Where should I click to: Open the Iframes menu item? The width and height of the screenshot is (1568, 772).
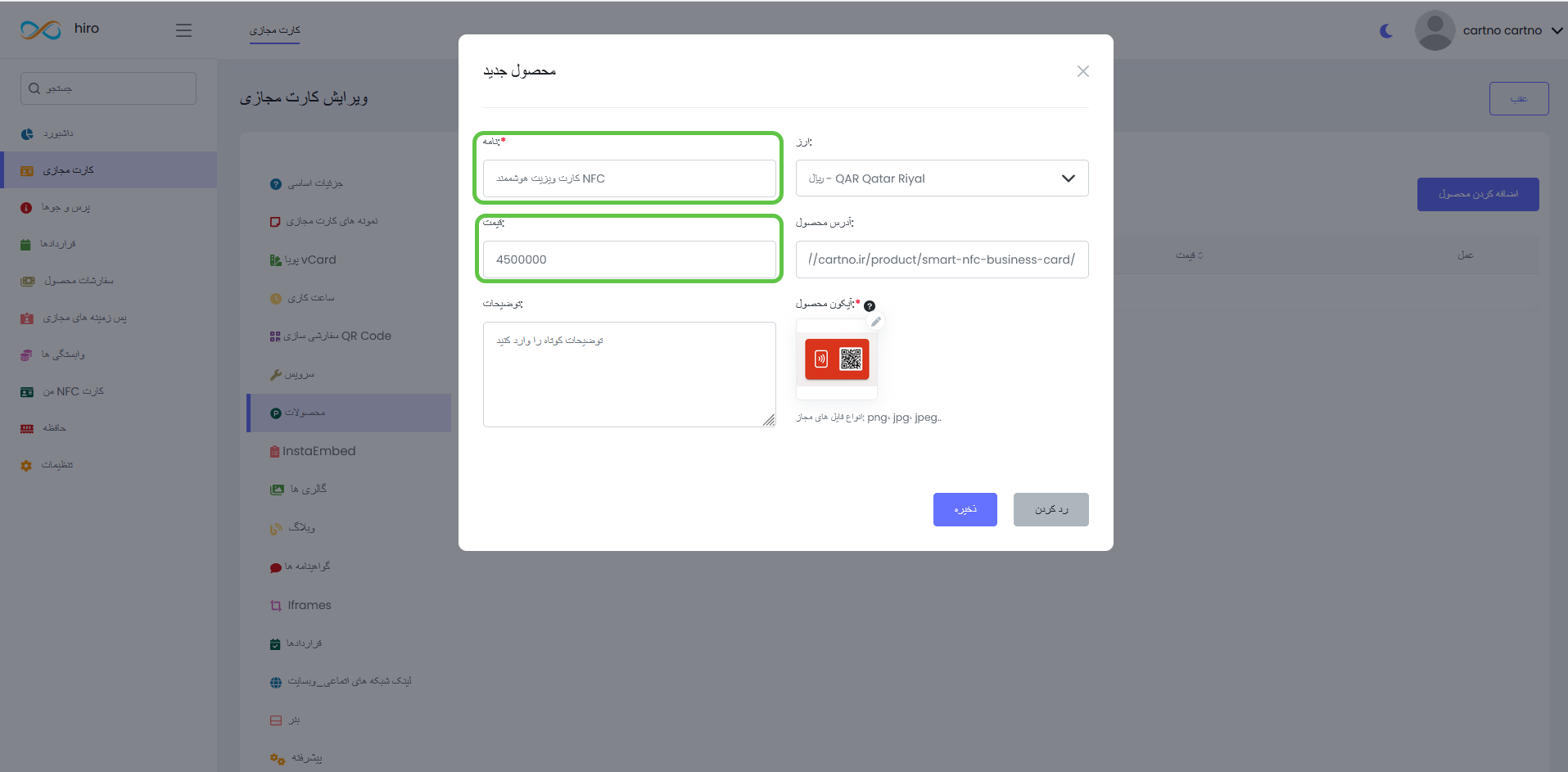(x=310, y=606)
